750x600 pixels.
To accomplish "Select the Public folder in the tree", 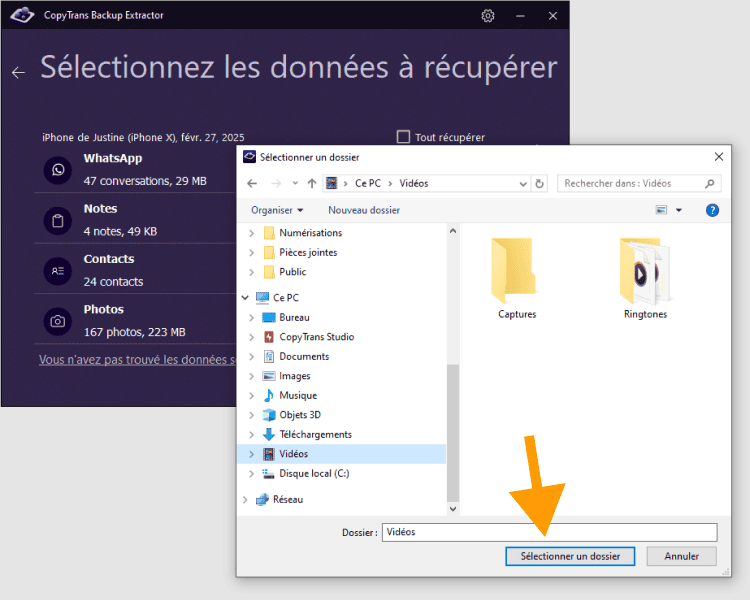I will 292,272.
